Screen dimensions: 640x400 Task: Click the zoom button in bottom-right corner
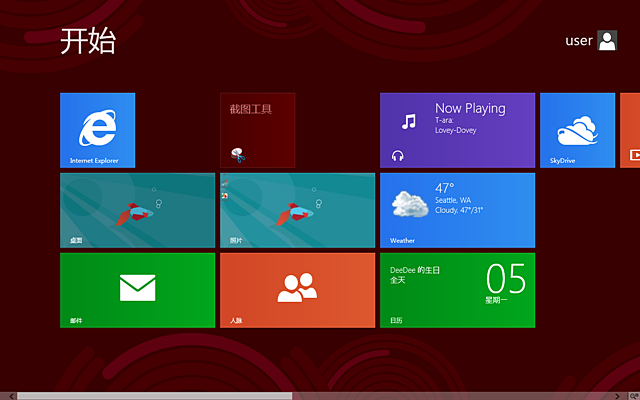click(x=634, y=396)
